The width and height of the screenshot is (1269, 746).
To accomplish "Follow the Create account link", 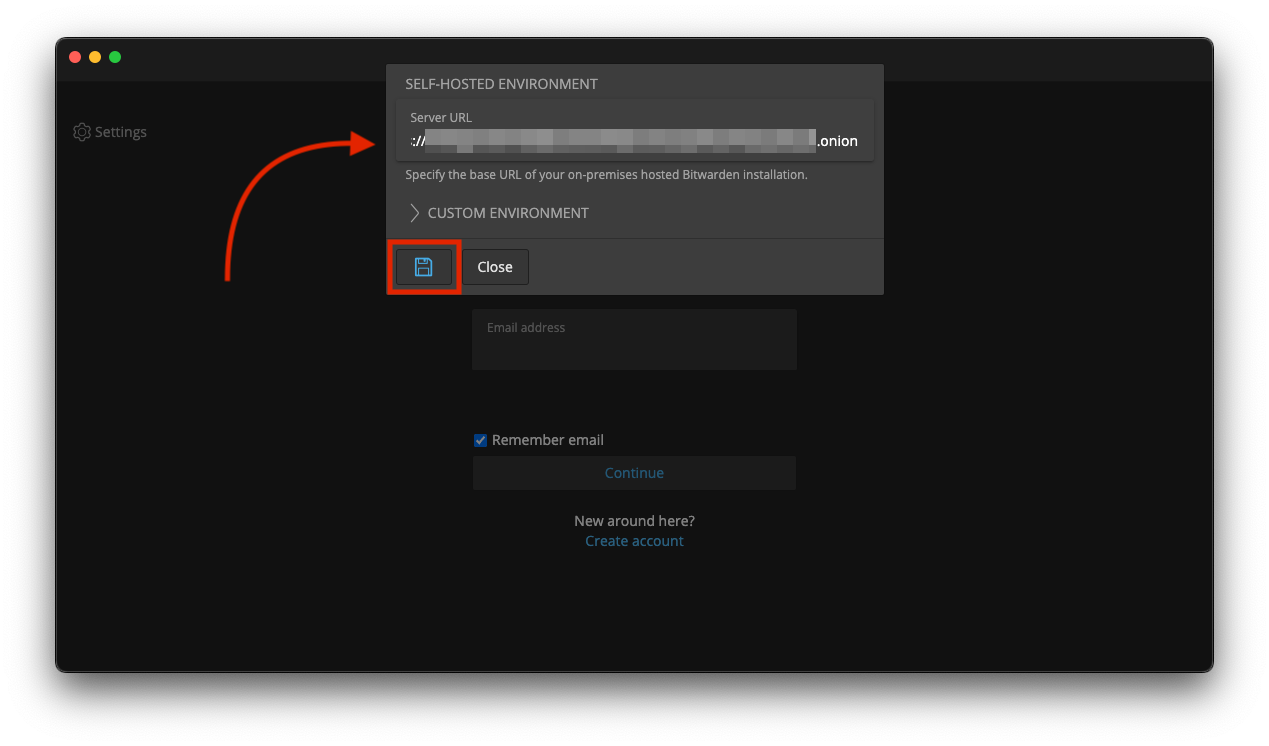I will 634,541.
